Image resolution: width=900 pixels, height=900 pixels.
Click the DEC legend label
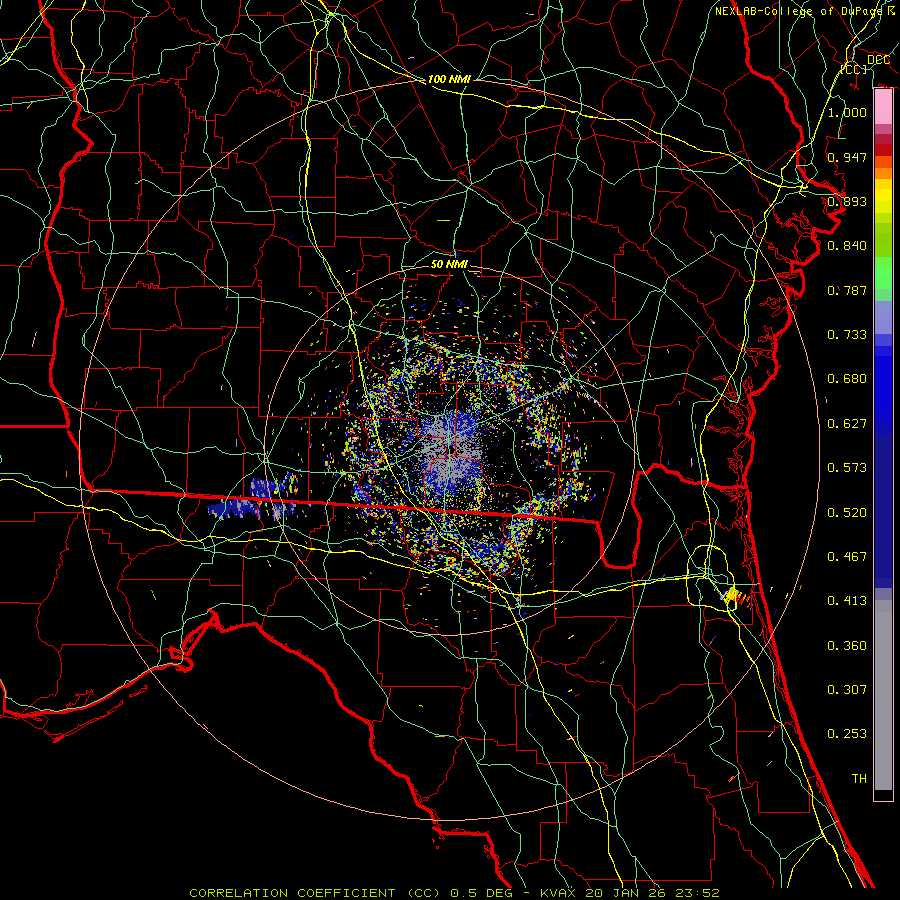878,59
